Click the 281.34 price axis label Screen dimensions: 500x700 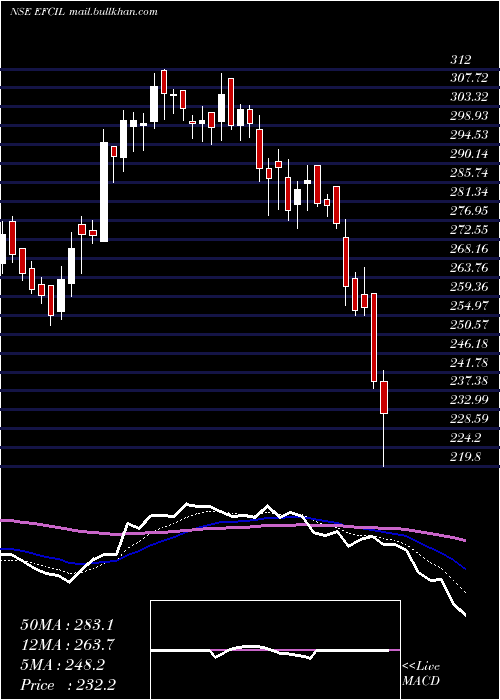tap(469, 192)
